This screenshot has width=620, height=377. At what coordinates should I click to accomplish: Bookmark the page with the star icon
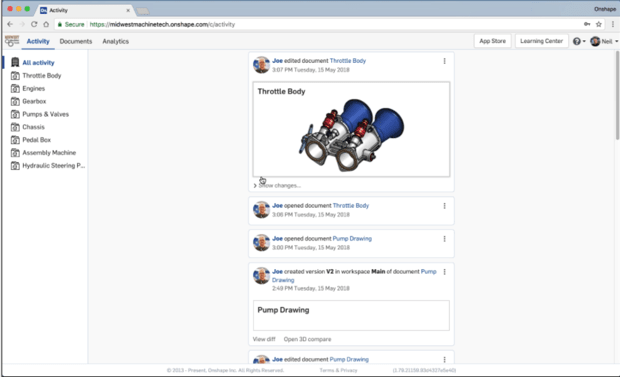pyautogui.click(x=599, y=24)
